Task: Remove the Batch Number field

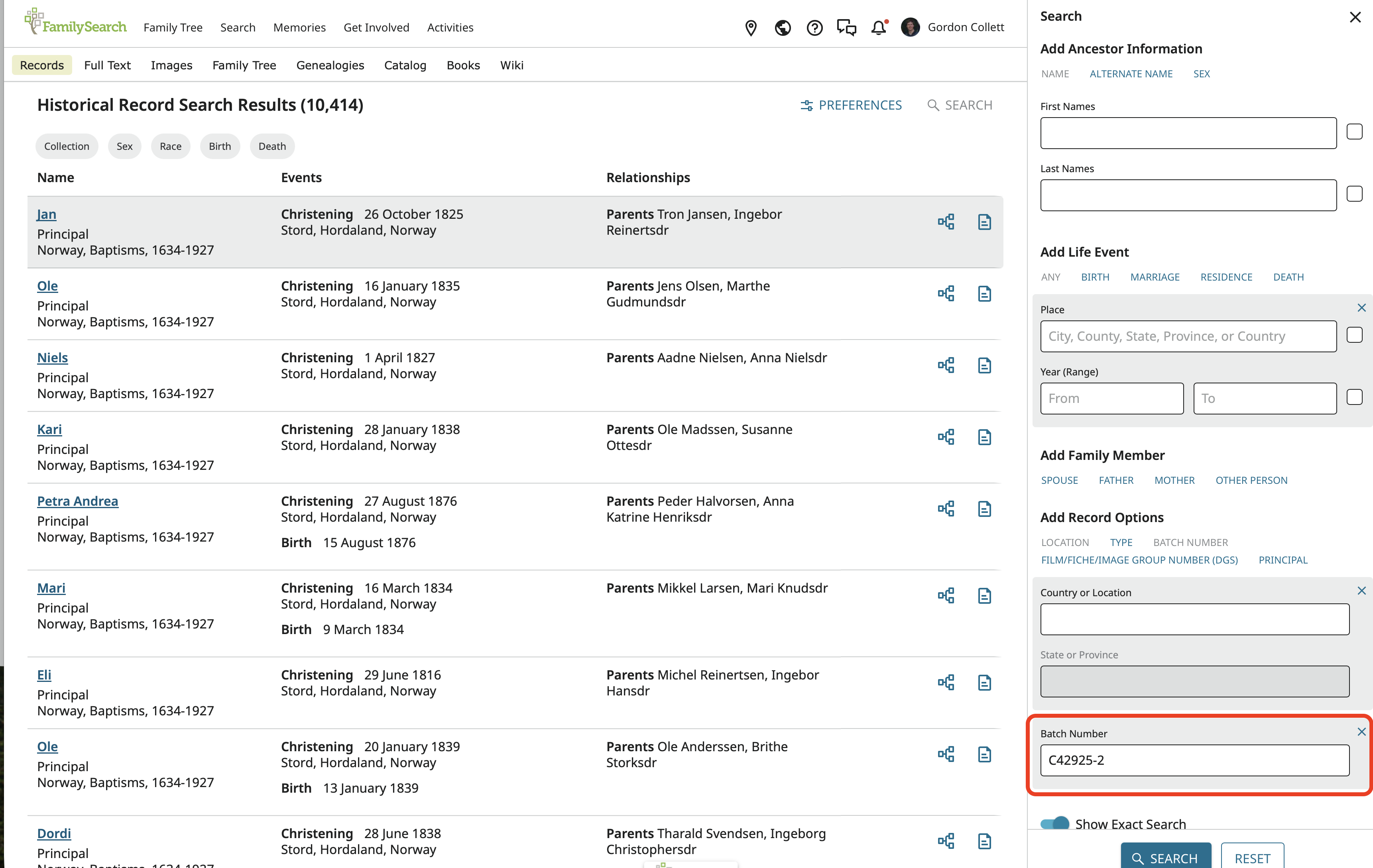Action: (1361, 732)
